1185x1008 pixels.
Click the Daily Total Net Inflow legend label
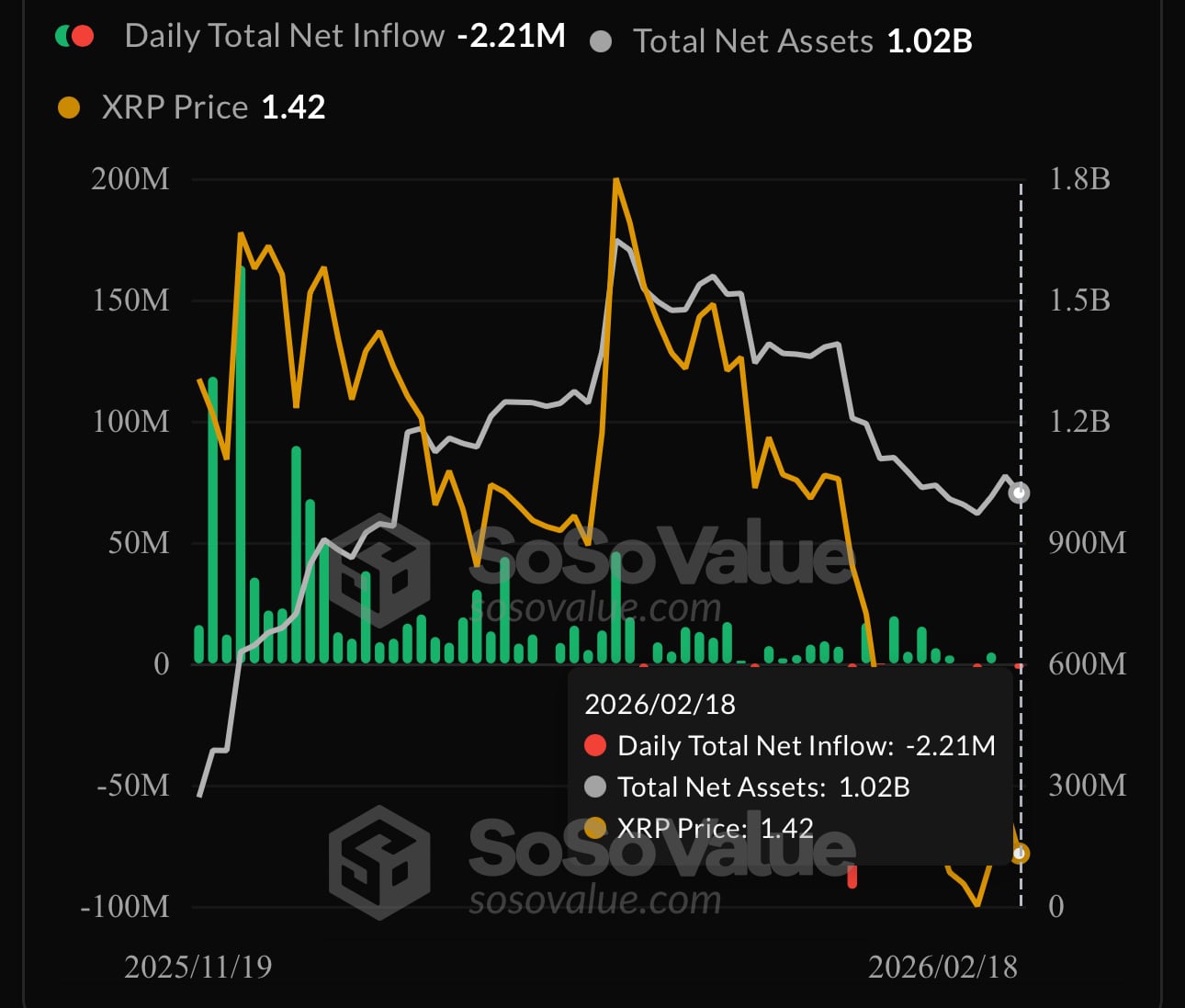pos(284,37)
